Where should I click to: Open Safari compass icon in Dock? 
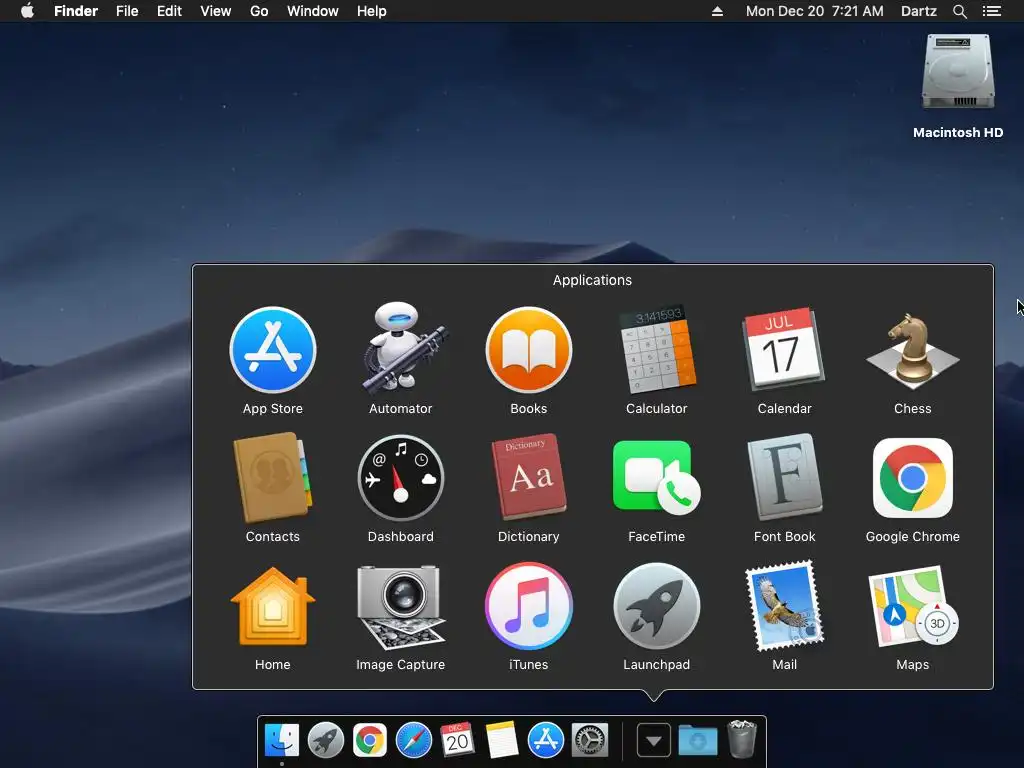[x=413, y=741]
